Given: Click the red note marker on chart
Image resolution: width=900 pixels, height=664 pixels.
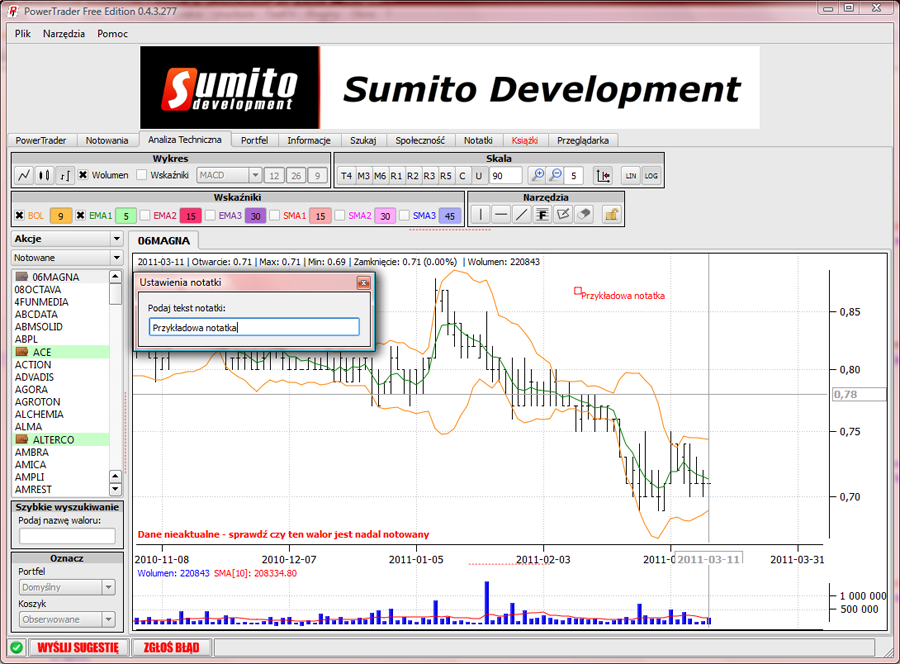Looking at the screenshot, I should coord(577,291).
